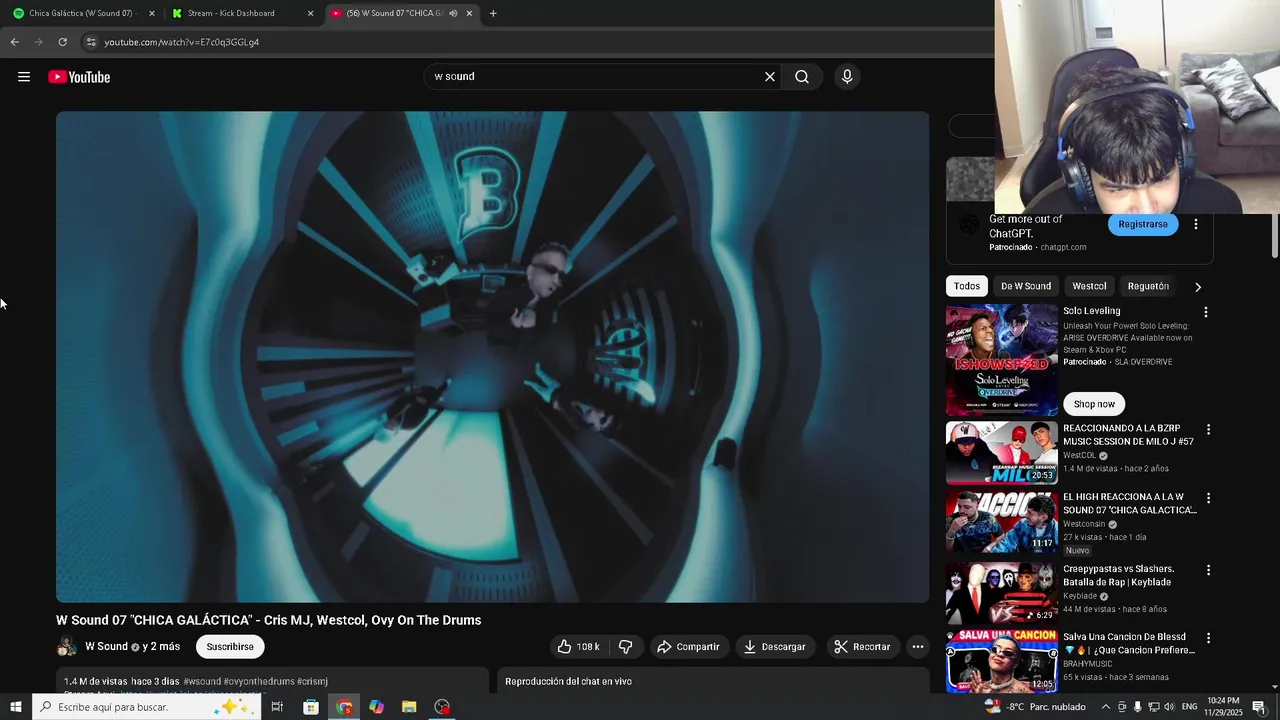
Task: Select the Todos filter chip
Action: click(967, 286)
